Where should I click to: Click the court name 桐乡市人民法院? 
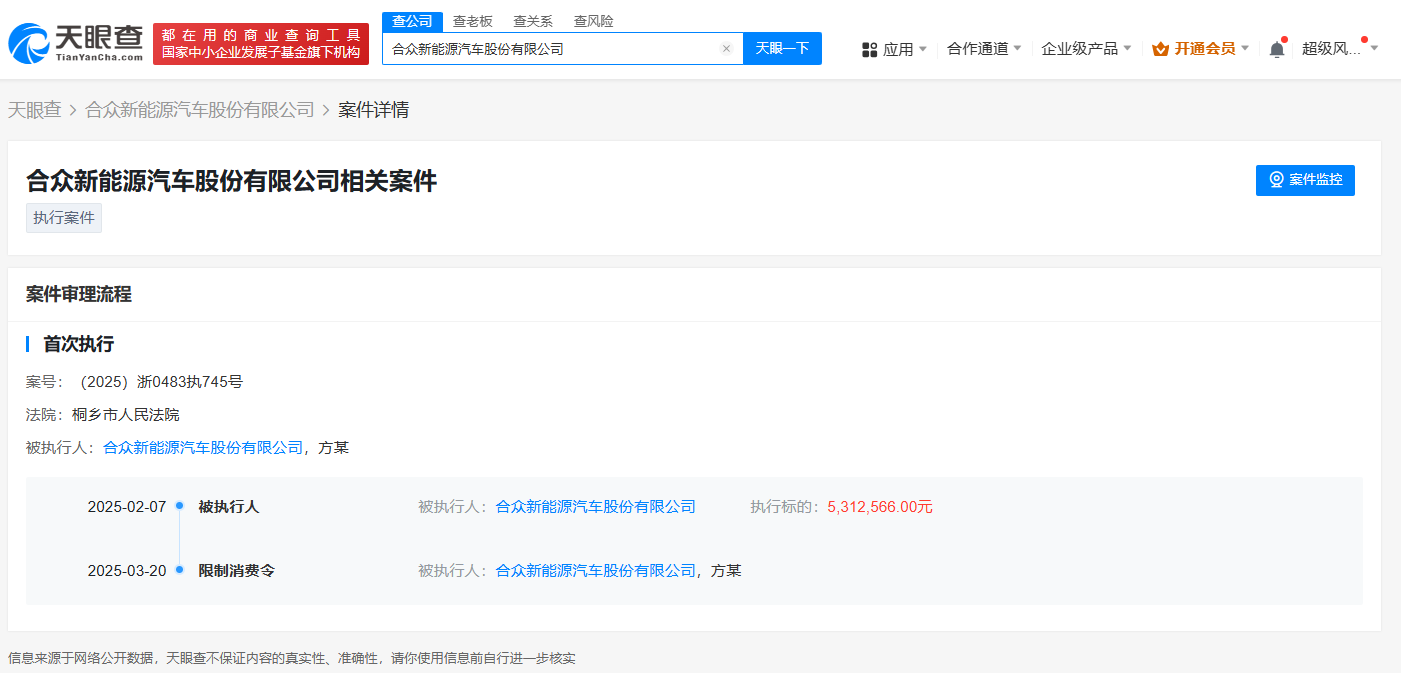click(126, 414)
